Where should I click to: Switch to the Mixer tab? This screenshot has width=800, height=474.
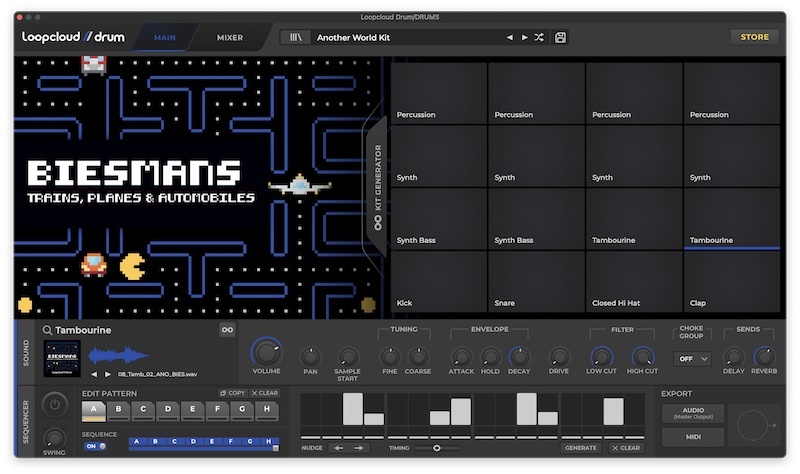point(230,38)
